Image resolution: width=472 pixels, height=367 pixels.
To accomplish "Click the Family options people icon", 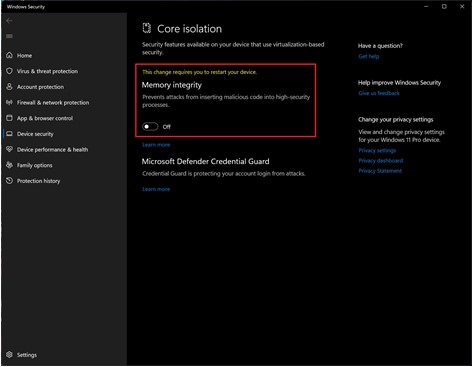I will (9, 165).
